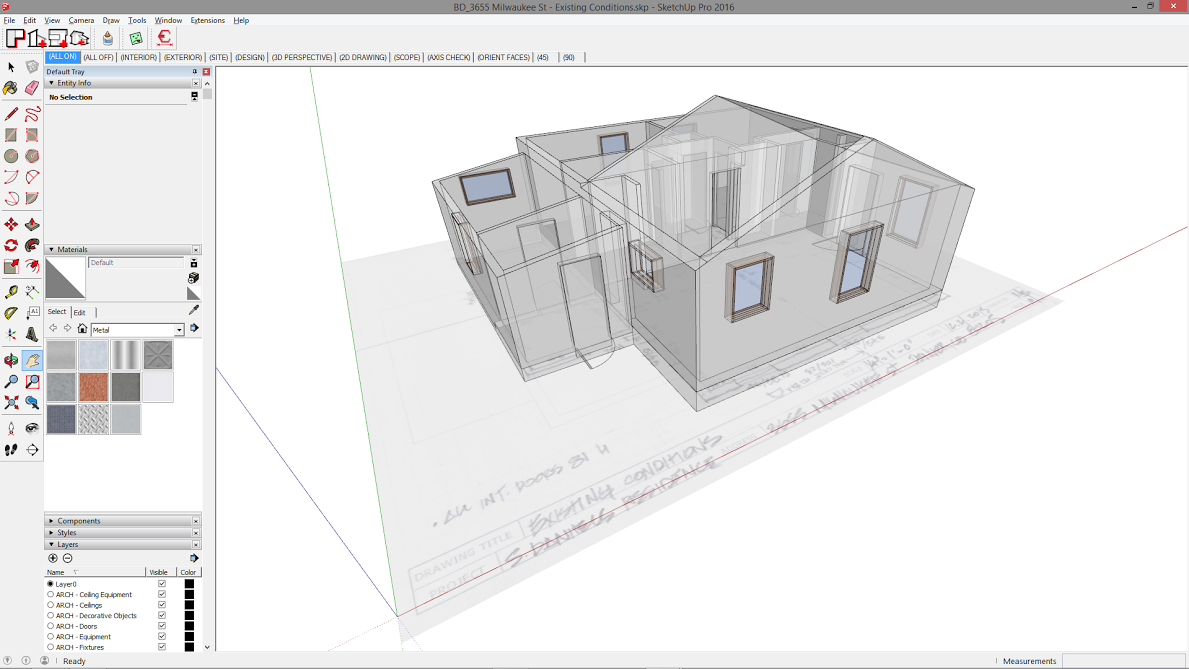Select the Protractor tool

coord(11,313)
